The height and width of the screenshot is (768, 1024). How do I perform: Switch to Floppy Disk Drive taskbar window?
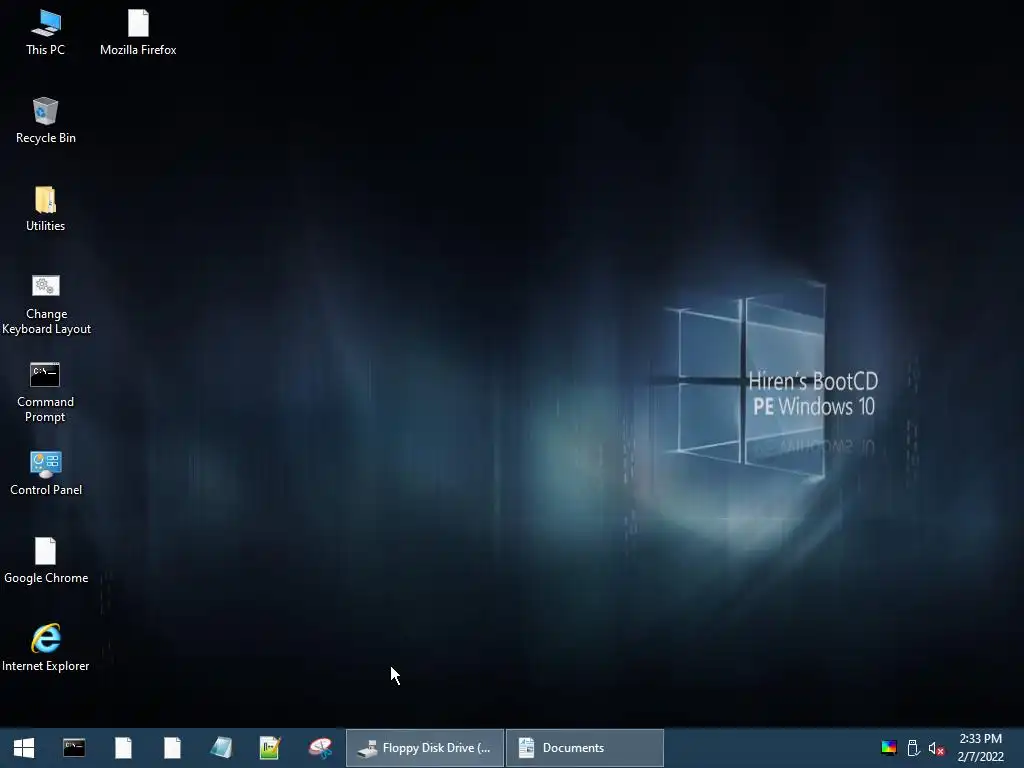pyautogui.click(x=424, y=748)
